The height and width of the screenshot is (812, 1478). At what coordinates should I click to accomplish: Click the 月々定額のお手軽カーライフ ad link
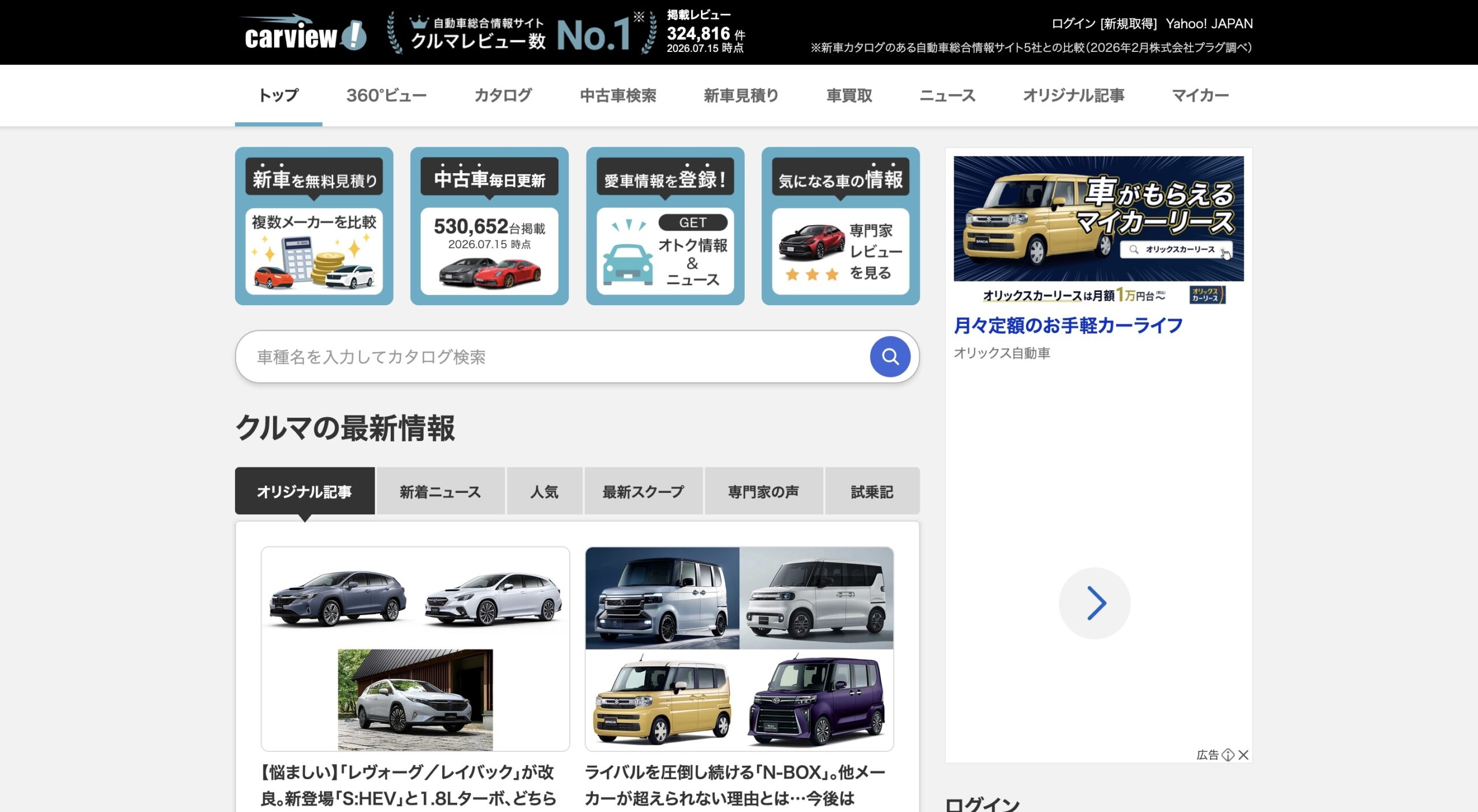coord(1068,325)
